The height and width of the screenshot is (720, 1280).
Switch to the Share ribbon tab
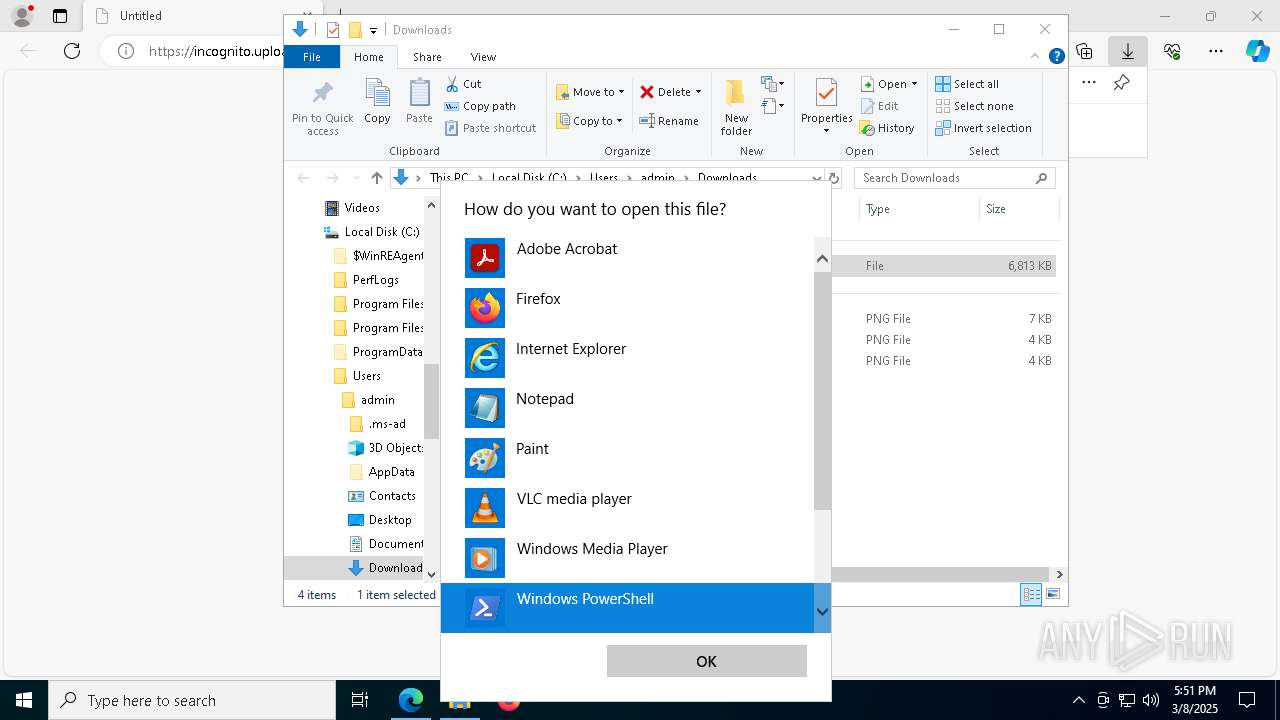click(427, 57)
